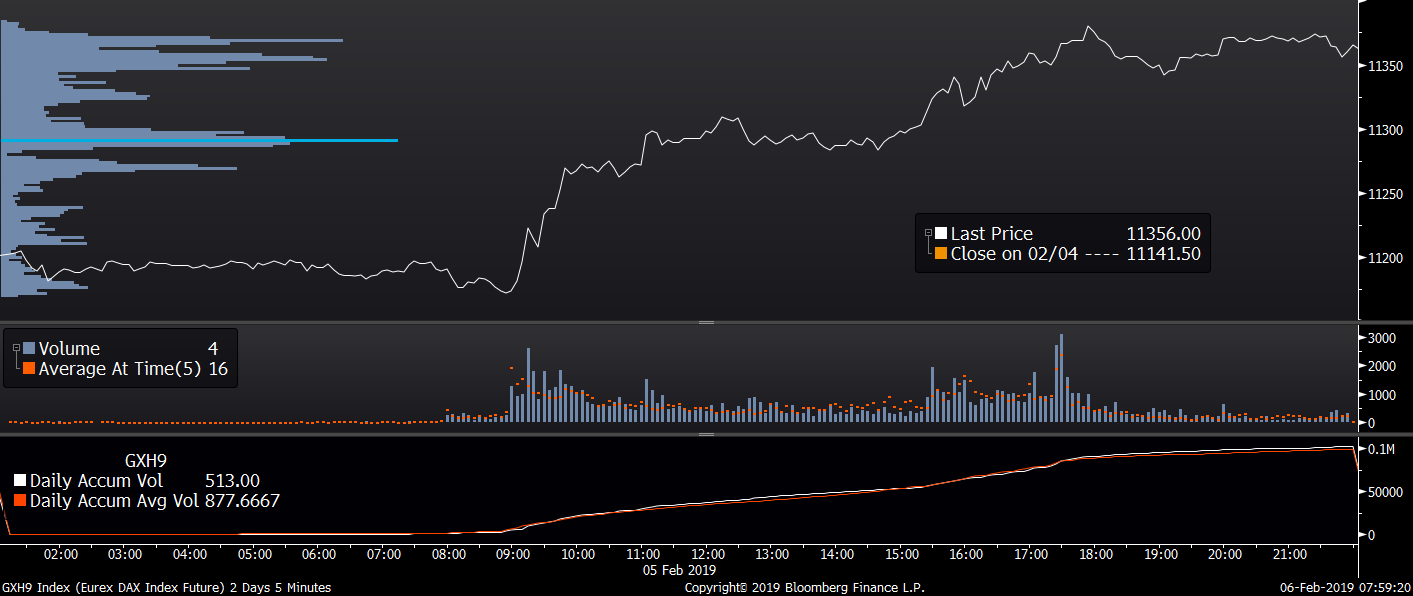The width and height of the screenshot is (1413, 596).
Task: Click the GXH9 ticker heading
Action: [x=145, y=461]
